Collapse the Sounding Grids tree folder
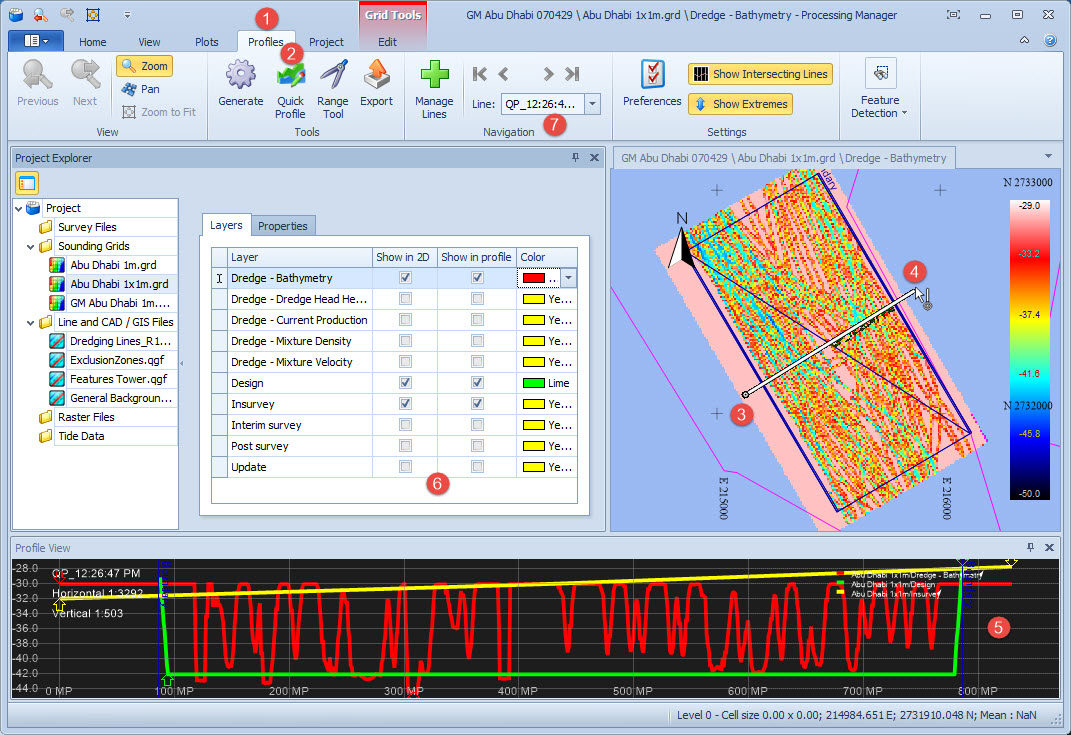The height and width of the screenshot is (735, 1071). click(x=32, y=246)
